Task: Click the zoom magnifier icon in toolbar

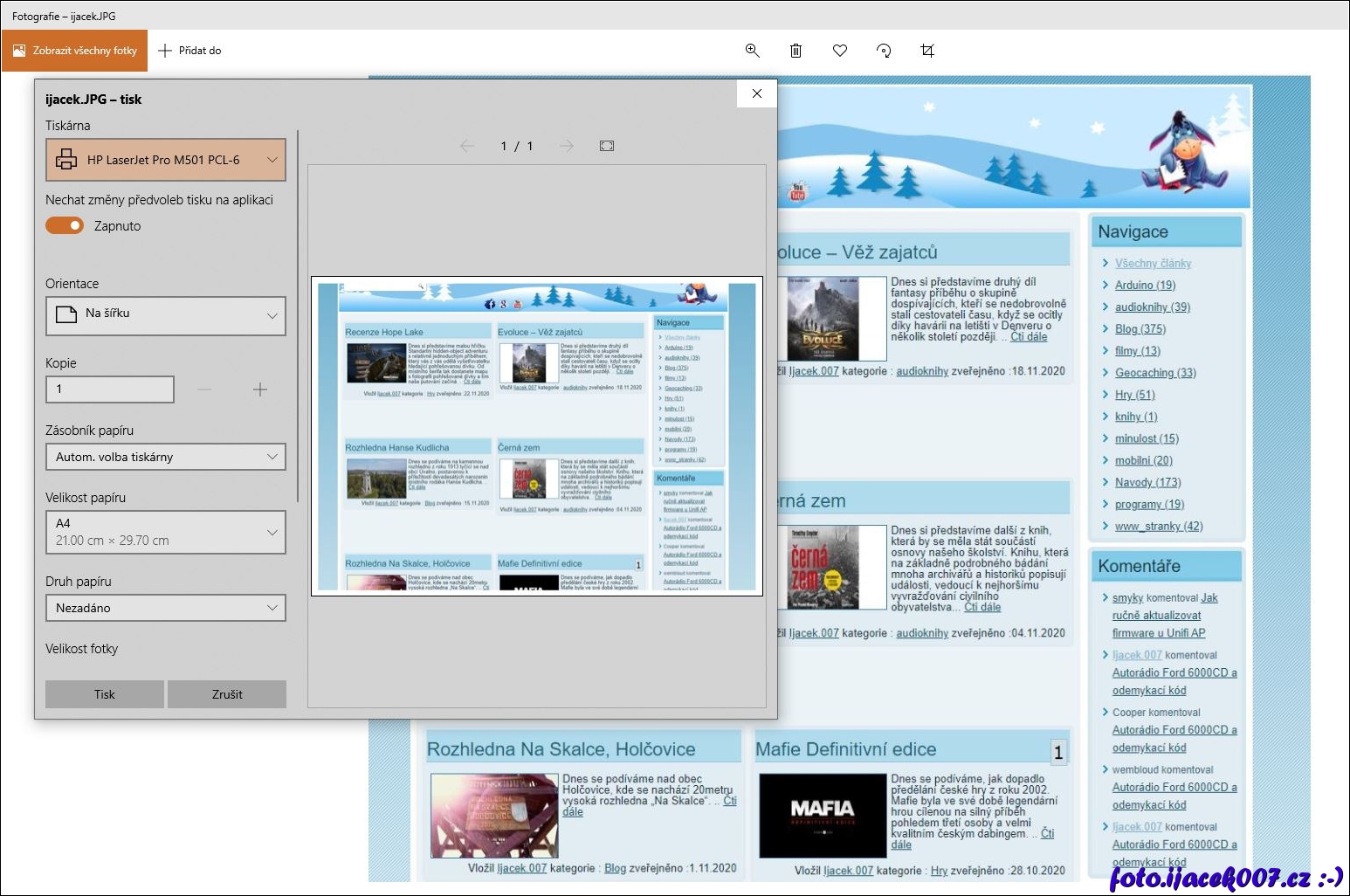Action: (x=752, y=51)
